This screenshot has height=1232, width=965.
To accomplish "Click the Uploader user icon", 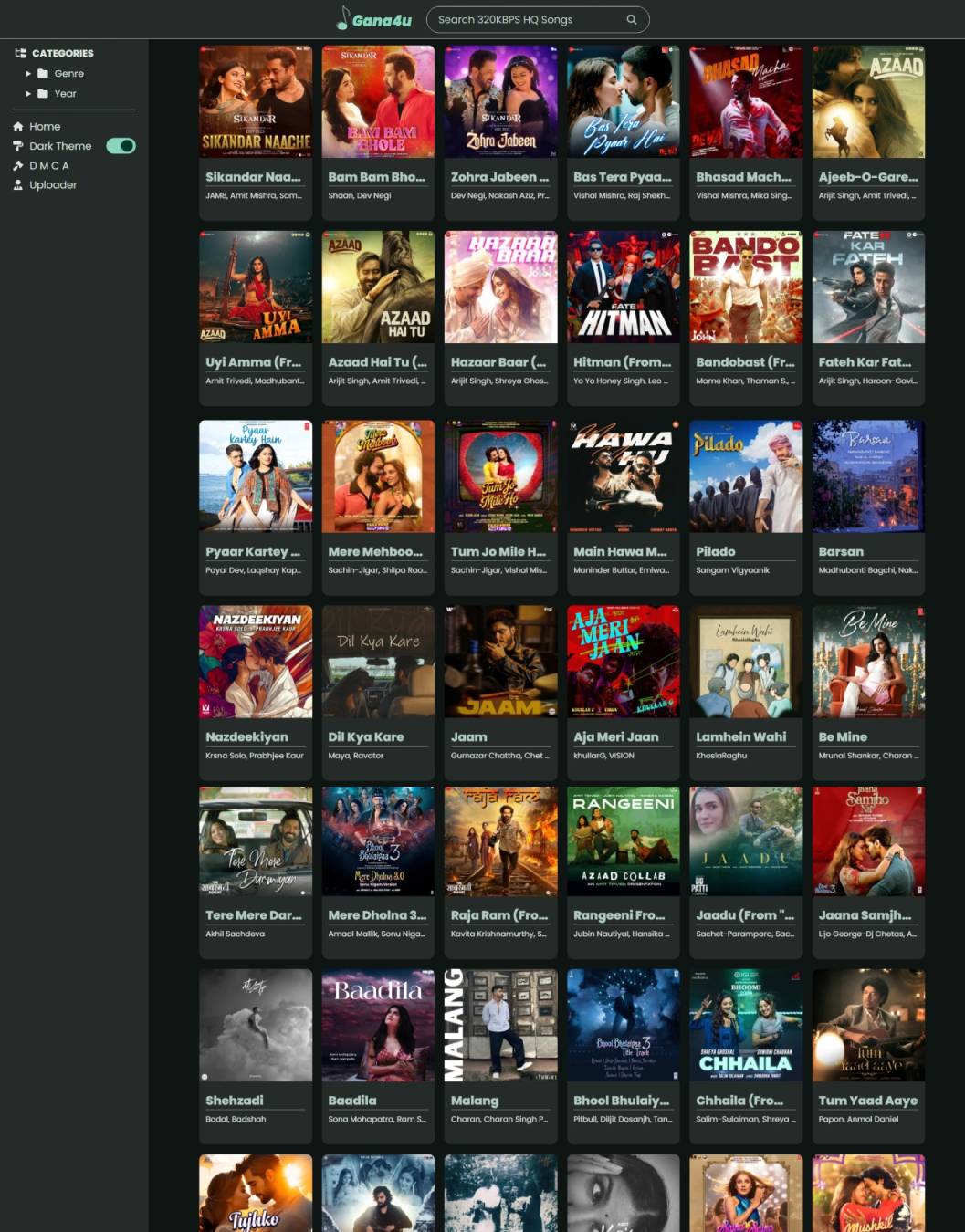I will click(18, 185).
